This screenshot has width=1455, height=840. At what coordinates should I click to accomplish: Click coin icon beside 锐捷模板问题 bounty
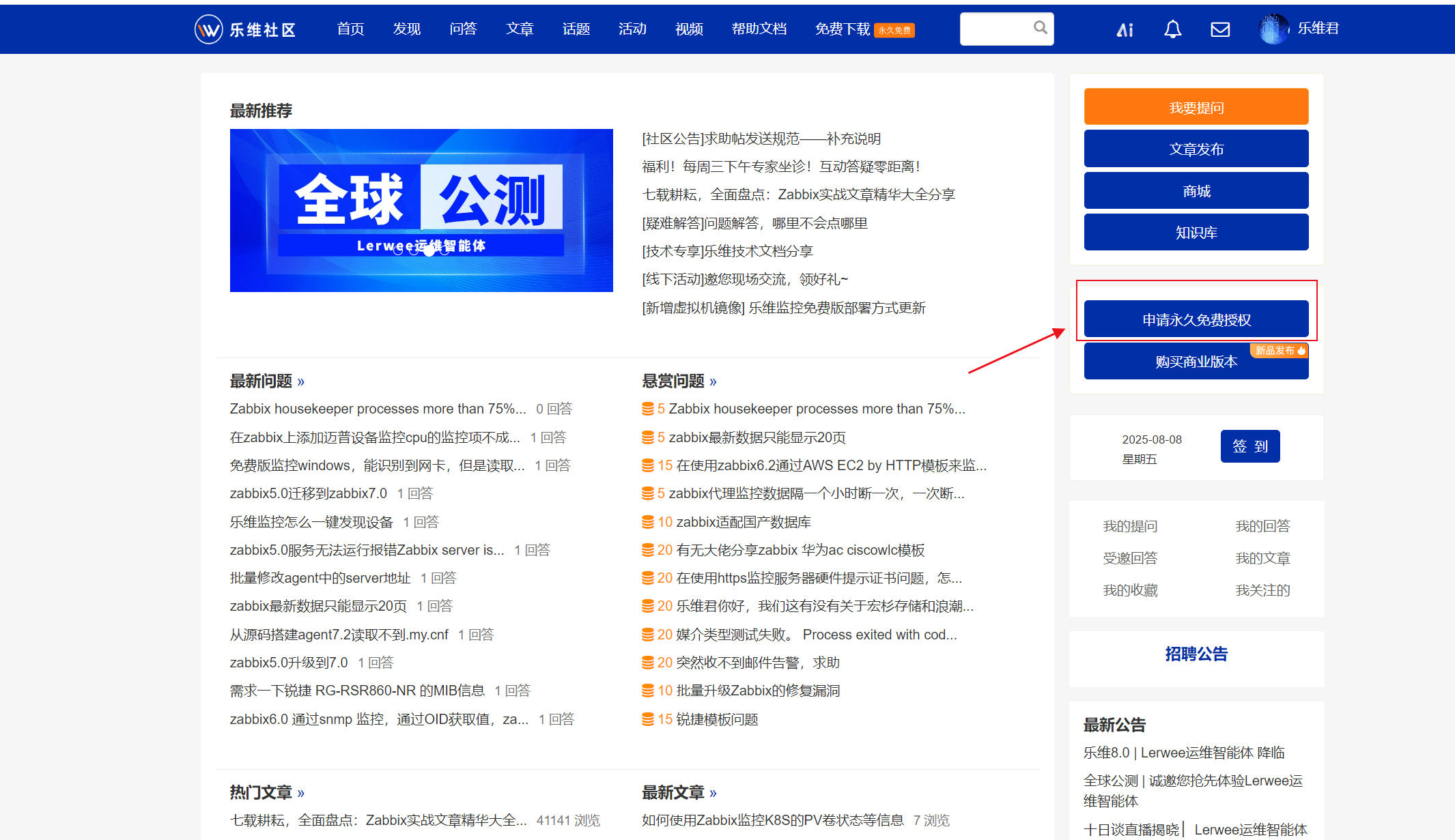[x=647, y=719]
